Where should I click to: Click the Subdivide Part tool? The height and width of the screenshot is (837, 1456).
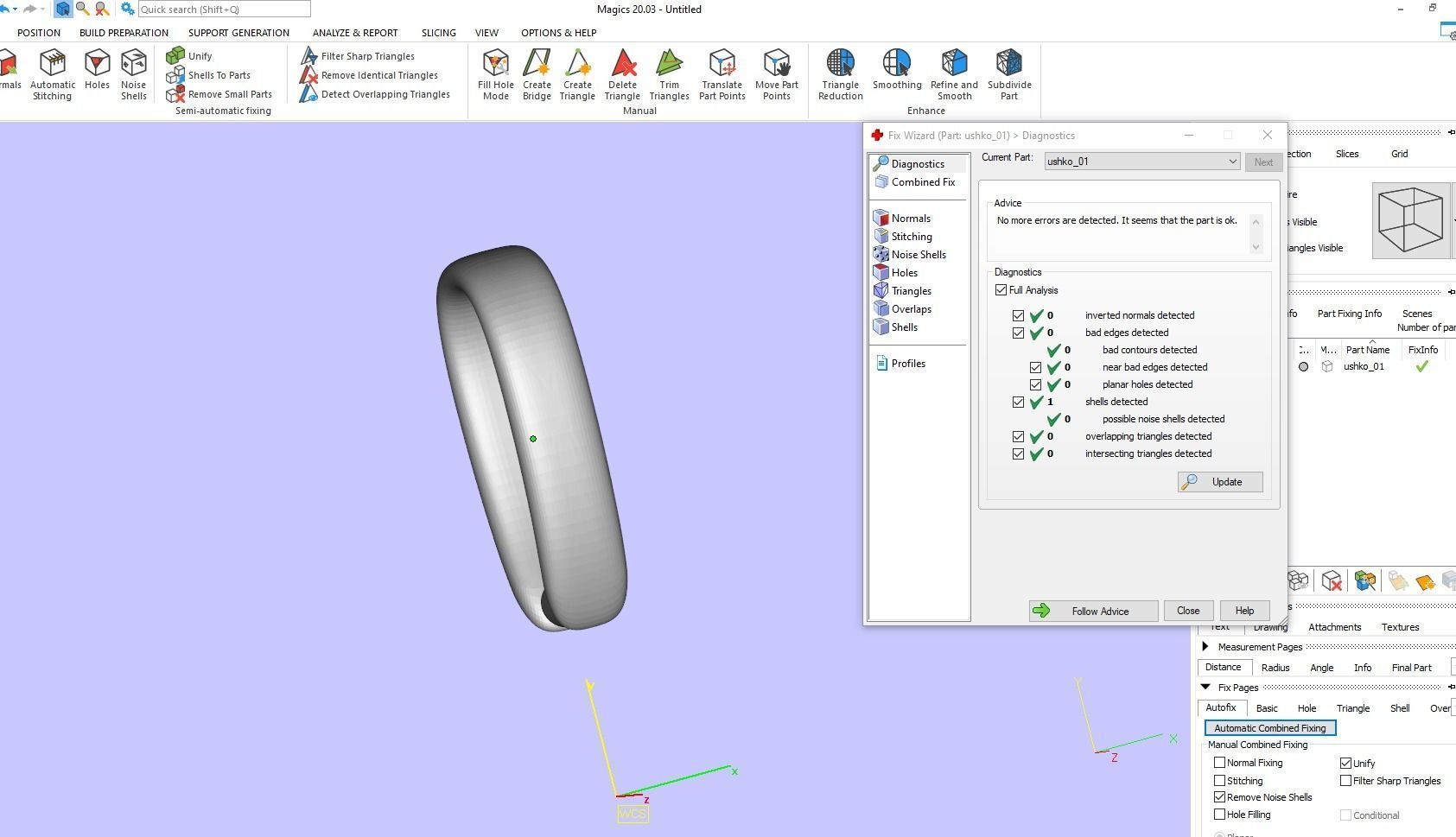click(x=1009, y=75)
